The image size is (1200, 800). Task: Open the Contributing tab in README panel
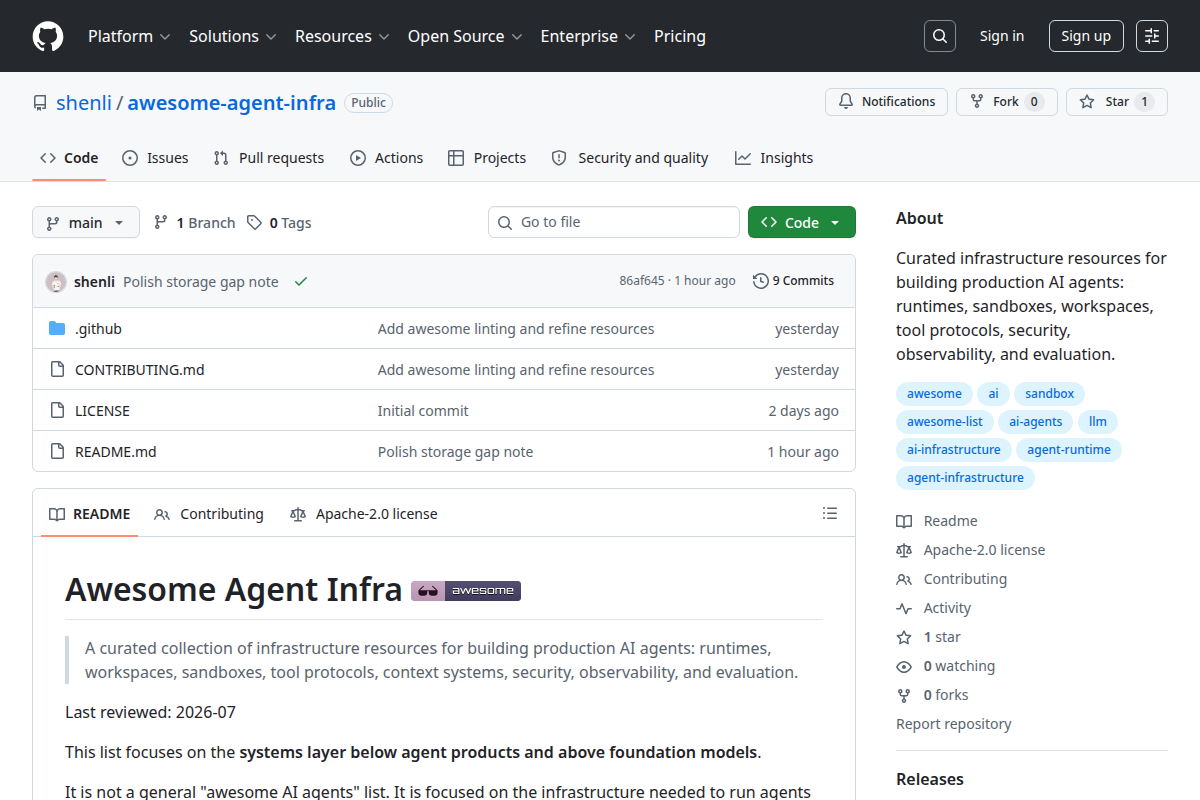209,514
